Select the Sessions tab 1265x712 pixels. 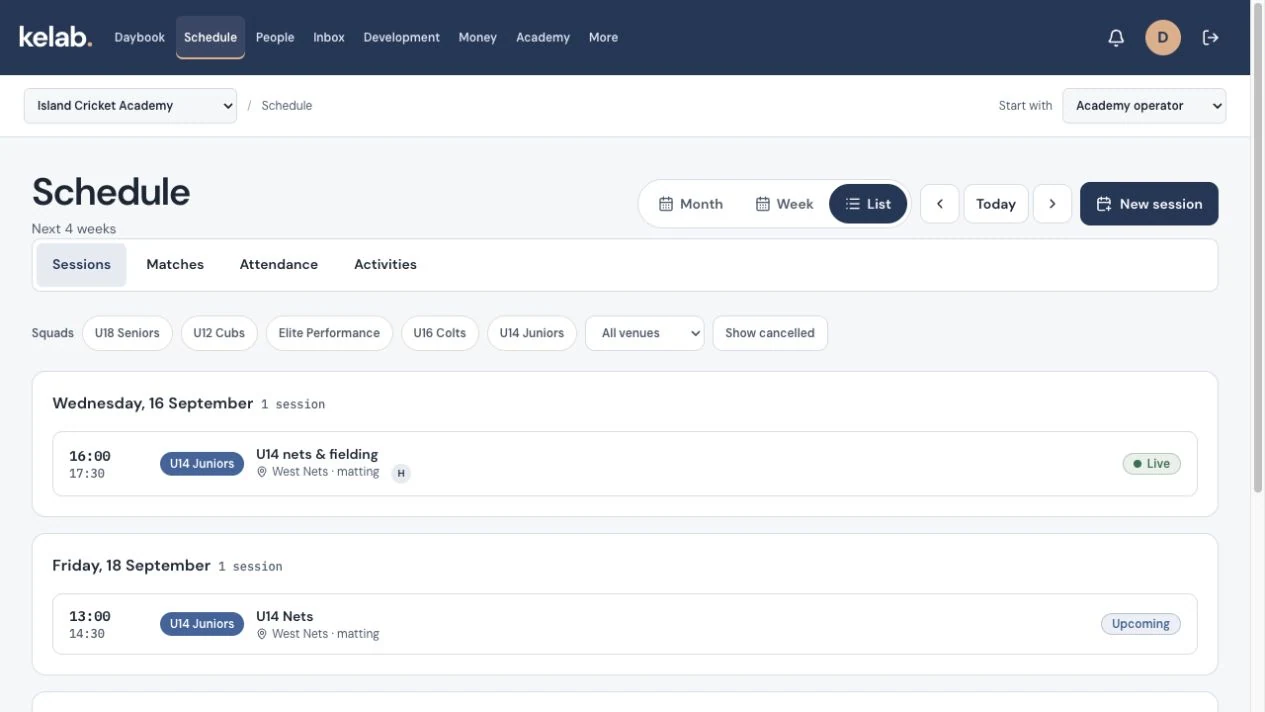click(x=82, y=265)
